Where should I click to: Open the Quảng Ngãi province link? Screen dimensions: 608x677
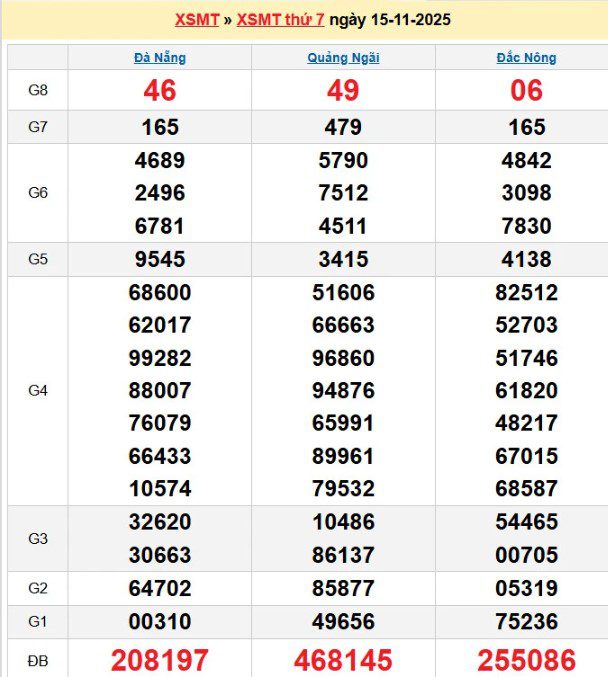coord(343,58)
